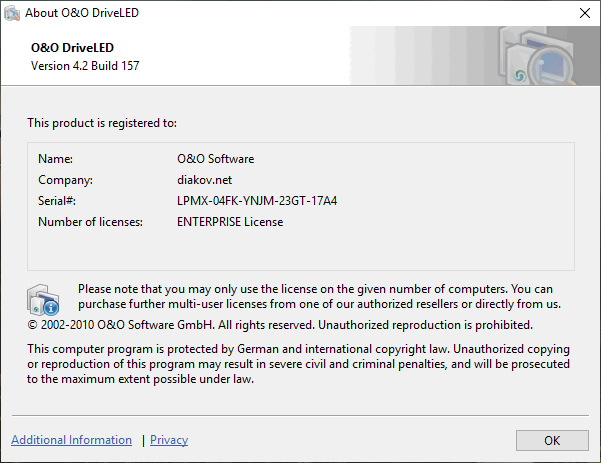This screenshot has width=601, height=463.
Task: Click the copyright 2002-2010 notice line
Action: [280, 325]
